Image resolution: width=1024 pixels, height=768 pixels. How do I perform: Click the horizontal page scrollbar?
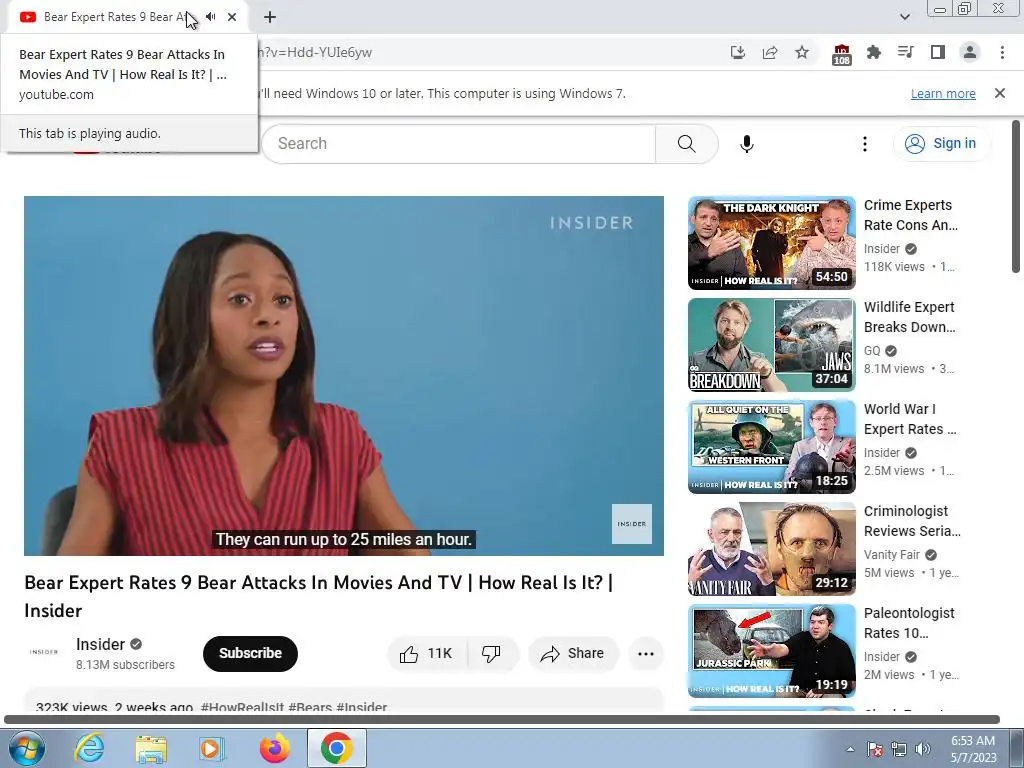coord(502,720)
